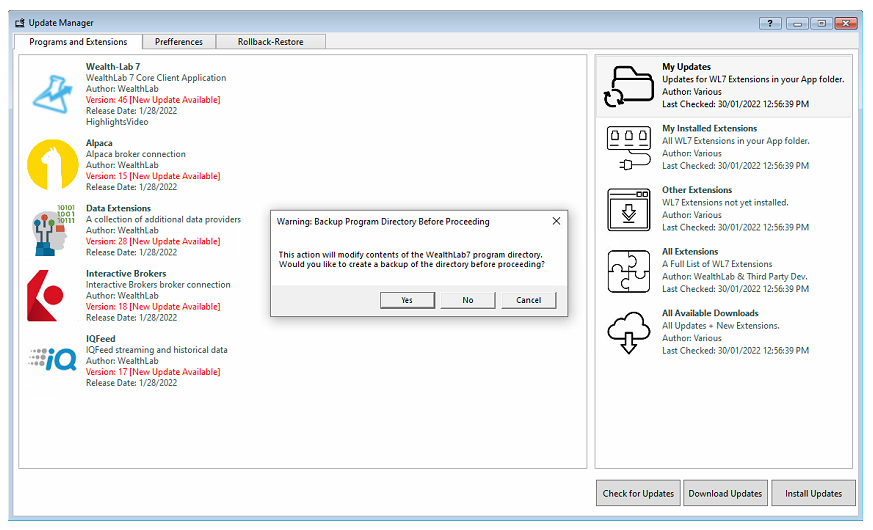The height and width of the screenshot is (530, 873).
Task: Click the All Available Downloads cloud icon
Action: click(629, 333)
